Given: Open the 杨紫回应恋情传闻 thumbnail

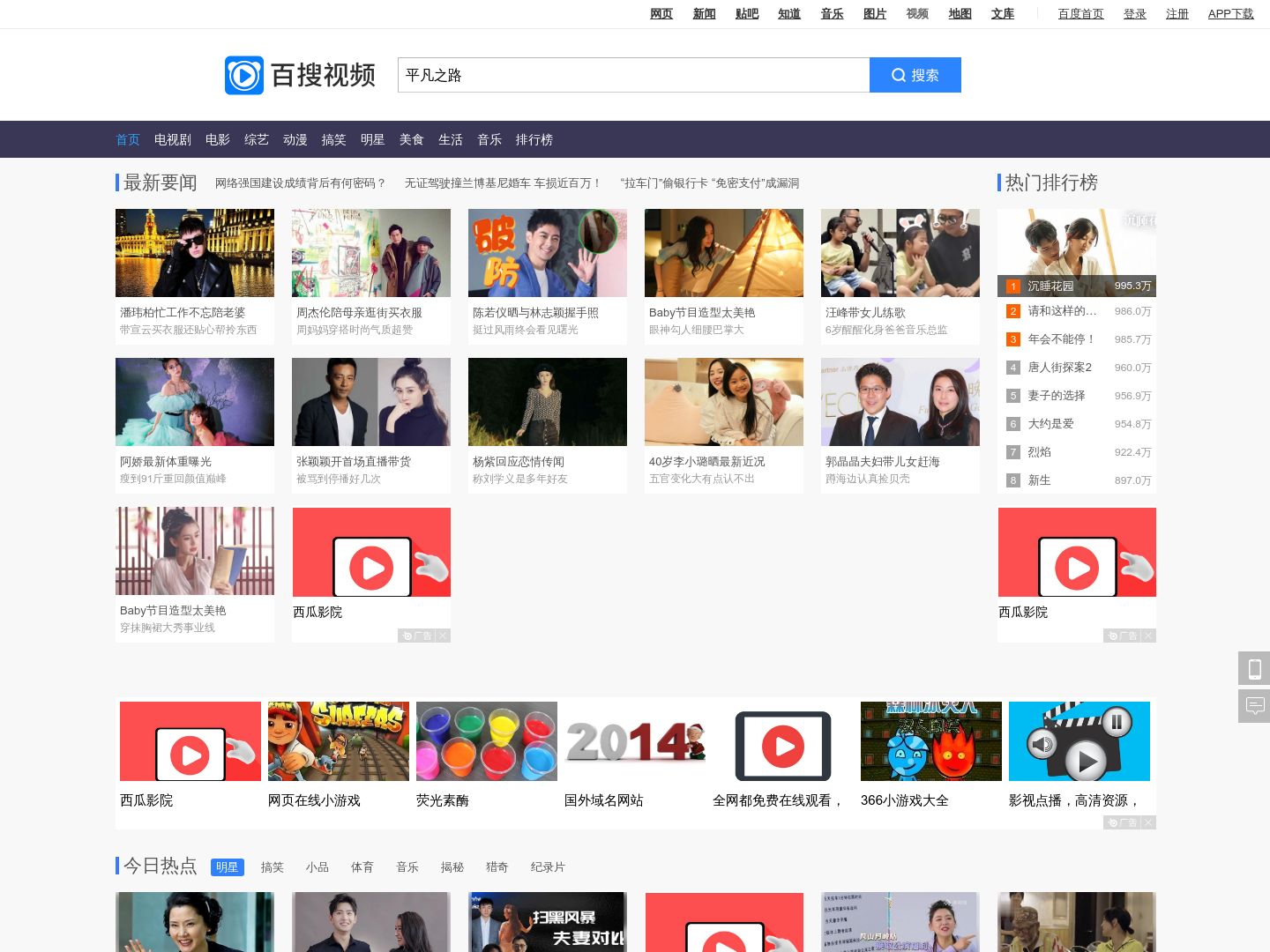Looking at the screenshot, I should [548, 402].
